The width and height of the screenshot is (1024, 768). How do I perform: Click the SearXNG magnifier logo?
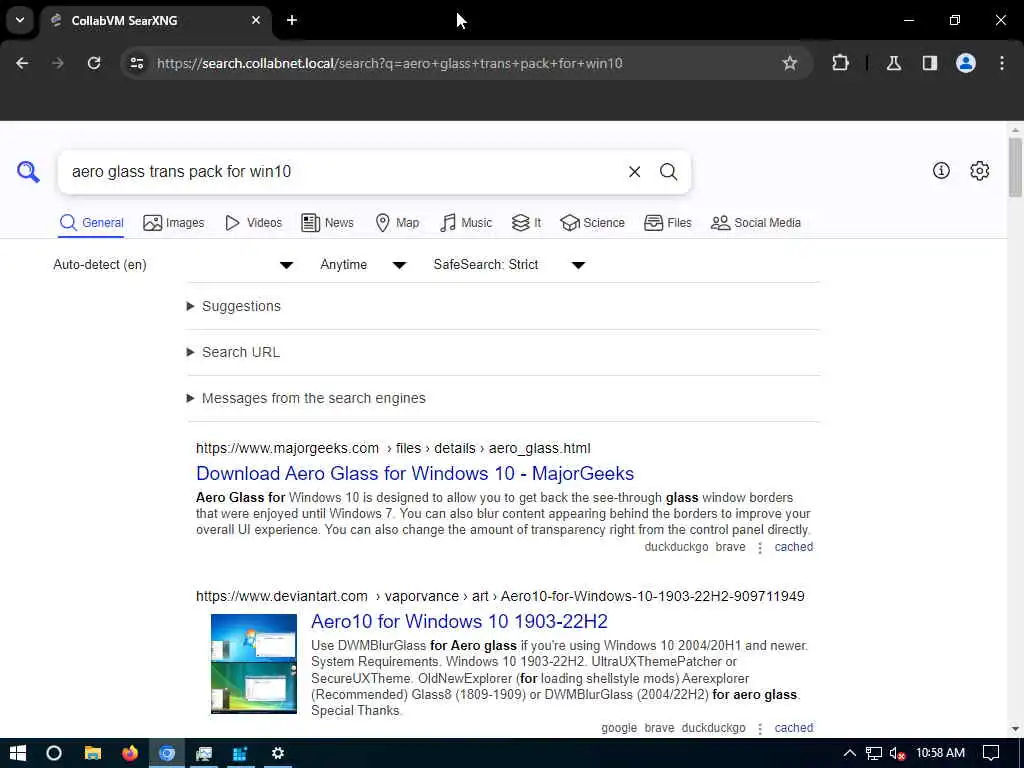(28, 172)
